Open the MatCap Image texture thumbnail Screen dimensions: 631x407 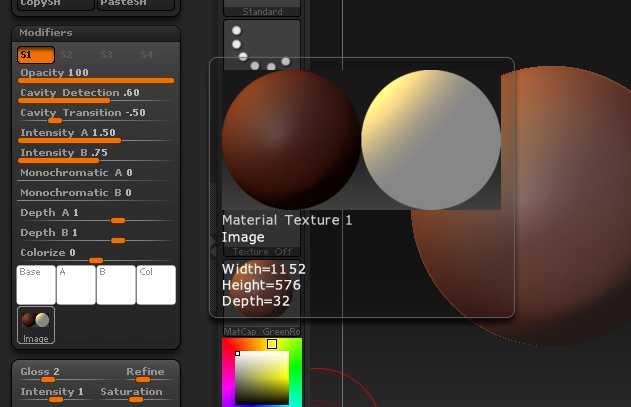pos(36,325)
